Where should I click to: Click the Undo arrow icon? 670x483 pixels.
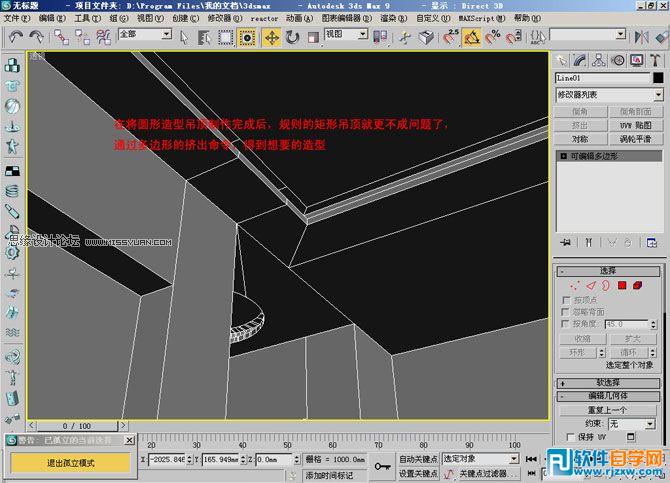16,37
